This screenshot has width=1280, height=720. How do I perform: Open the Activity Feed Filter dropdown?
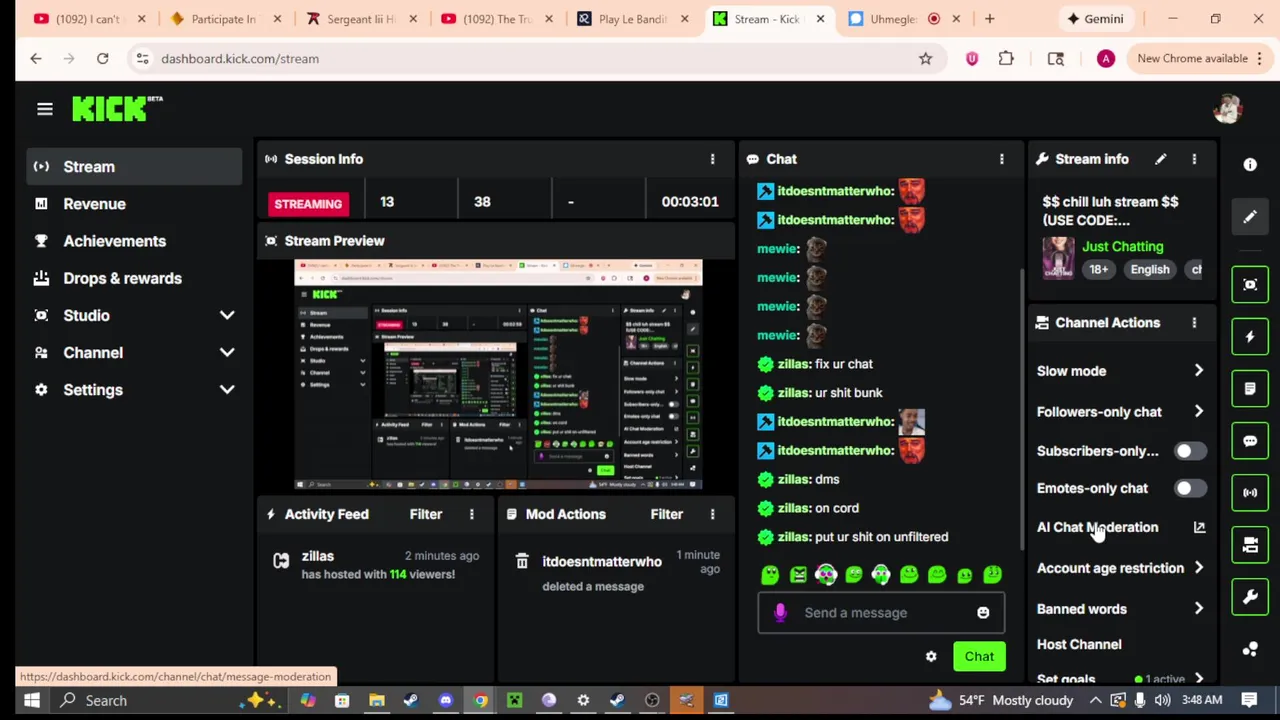coord(425,514)
